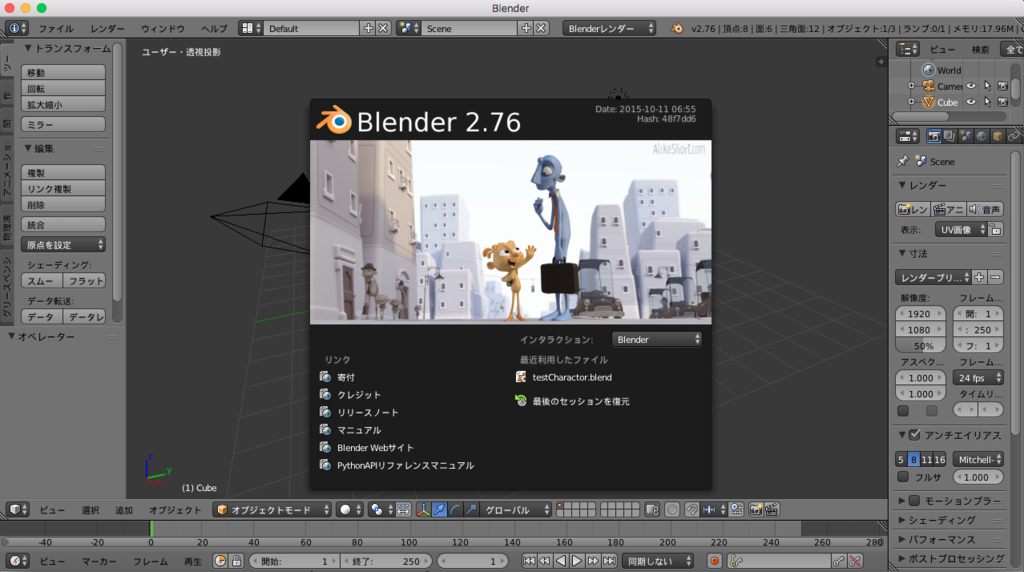Viewport: 1024px width, 572px height.
Task: Open the 原点を設定 dropdown
Action: click(x=63, y=245)
